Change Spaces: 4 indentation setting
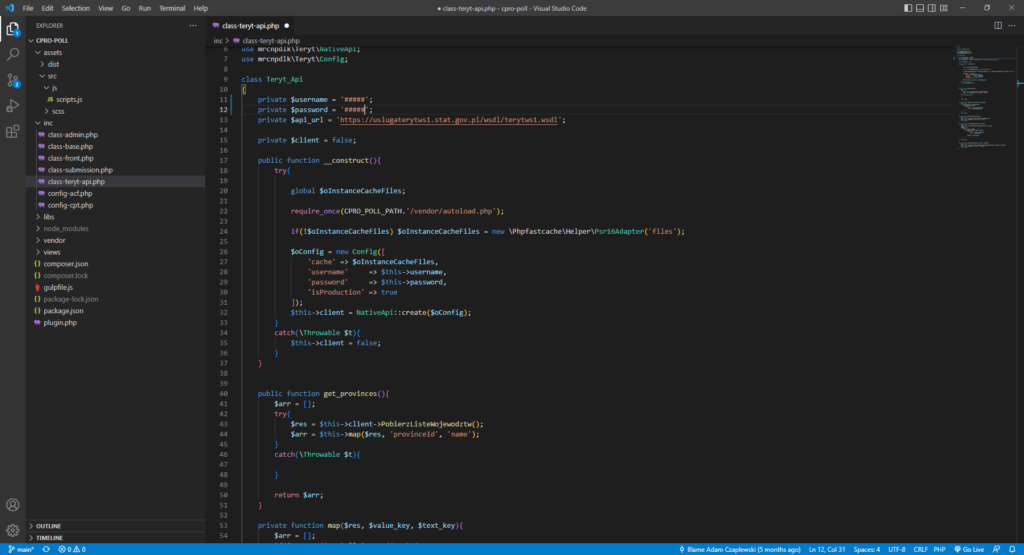1024x555 pixels. 867,549
